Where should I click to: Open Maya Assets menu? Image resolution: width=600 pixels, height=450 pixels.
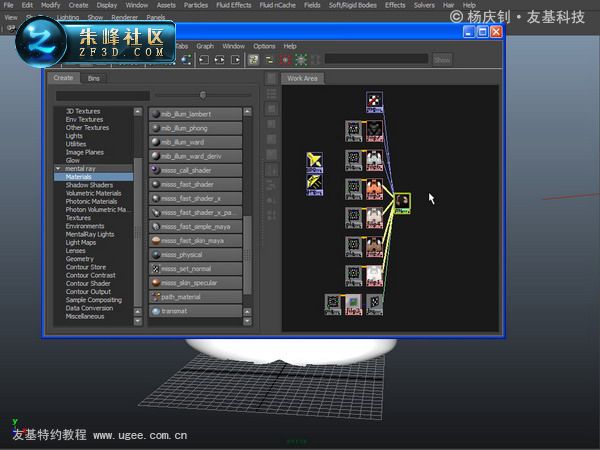[166, 5]
